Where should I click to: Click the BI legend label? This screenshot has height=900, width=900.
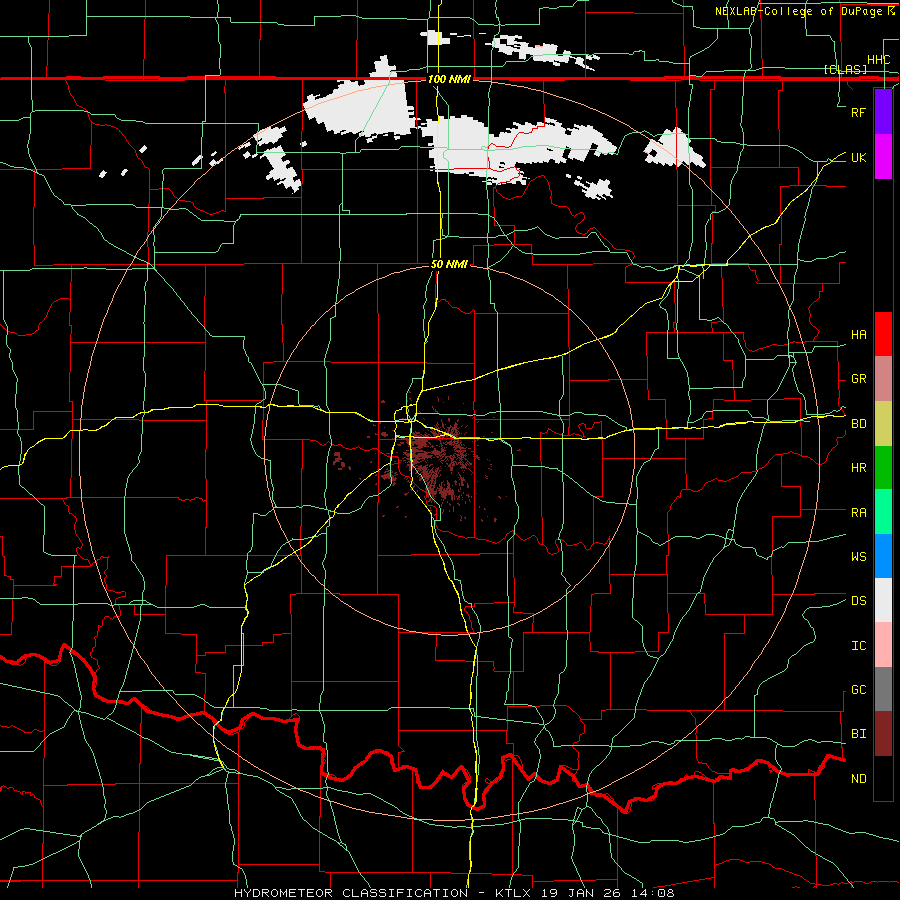(858, 734)
